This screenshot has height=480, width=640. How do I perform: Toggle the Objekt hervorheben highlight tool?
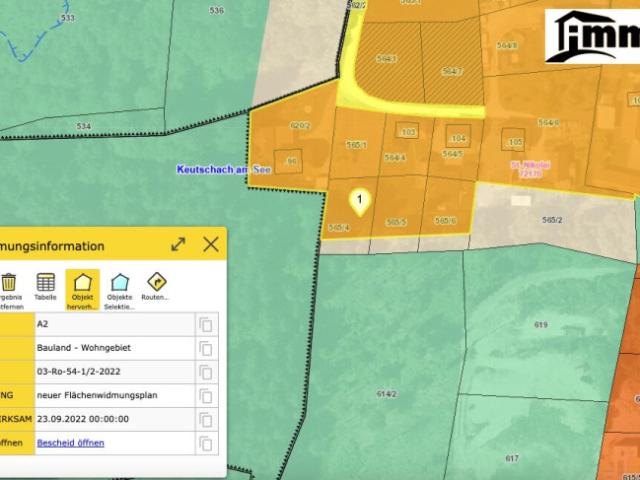(82, 290)
